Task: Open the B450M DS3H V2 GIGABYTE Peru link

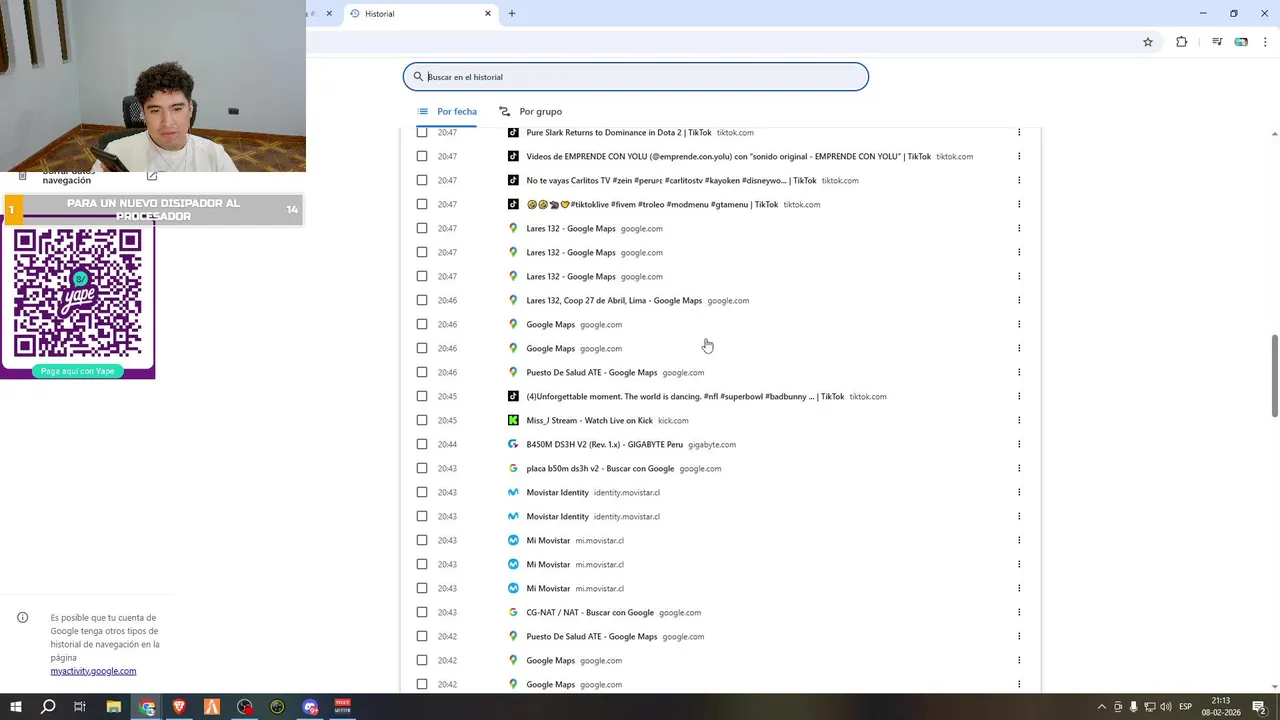Action: click(x=604, y=444)
